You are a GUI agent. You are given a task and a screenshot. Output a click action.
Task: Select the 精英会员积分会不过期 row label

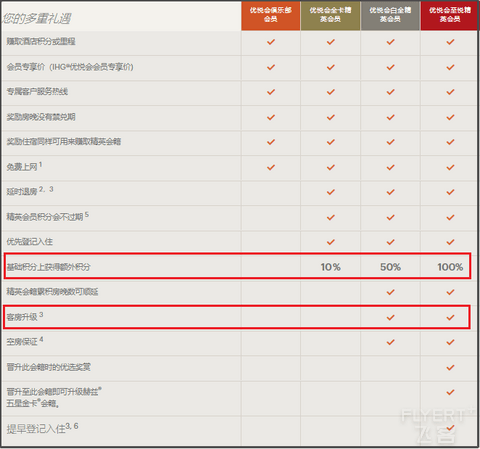pyautogui.click(x=48, y=216)
